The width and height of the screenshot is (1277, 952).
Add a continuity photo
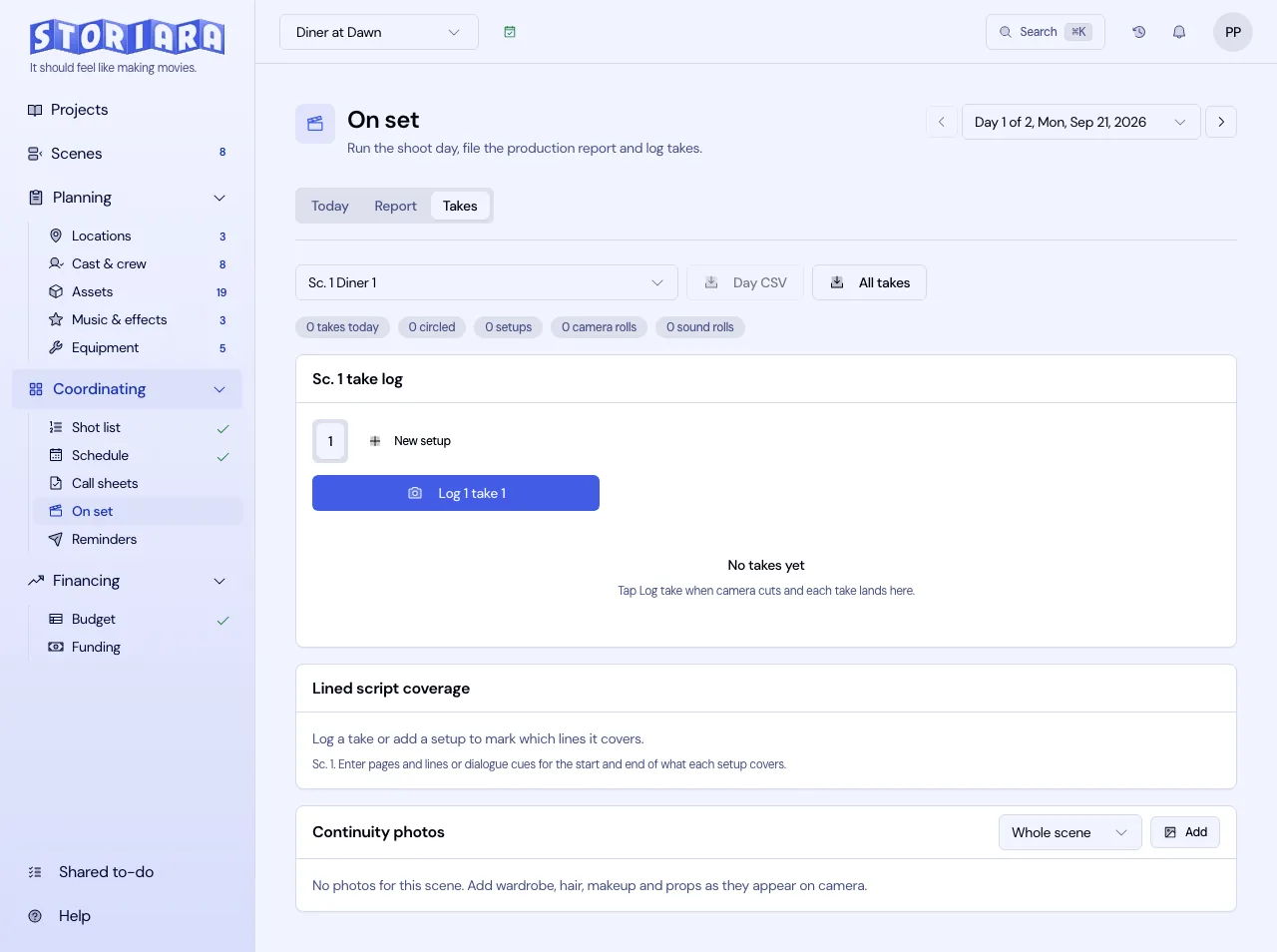1185,832
